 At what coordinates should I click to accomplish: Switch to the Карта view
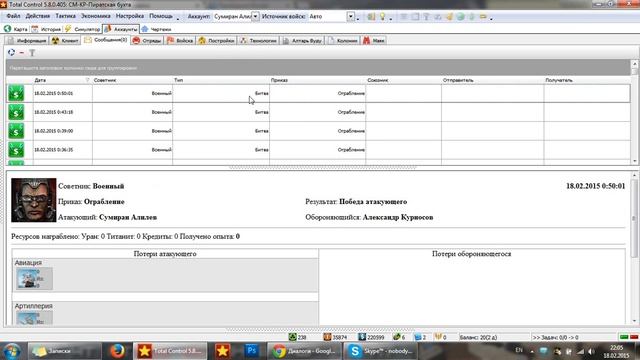pyautogui.click(x=16, y=29)
